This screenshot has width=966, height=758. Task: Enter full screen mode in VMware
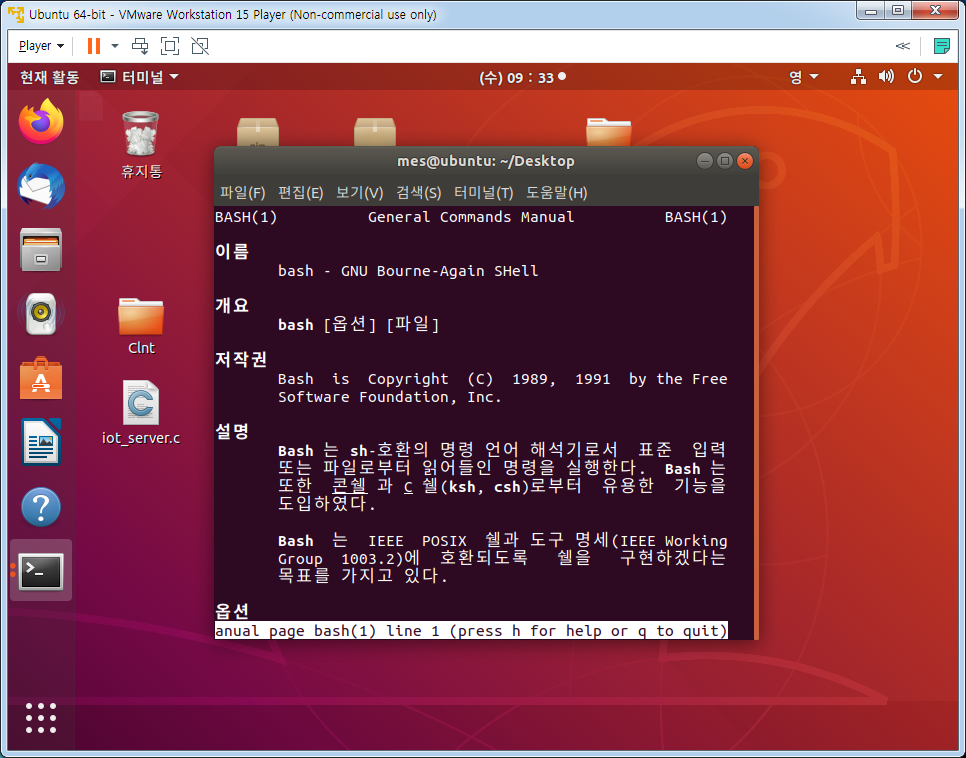pos(170,46)
